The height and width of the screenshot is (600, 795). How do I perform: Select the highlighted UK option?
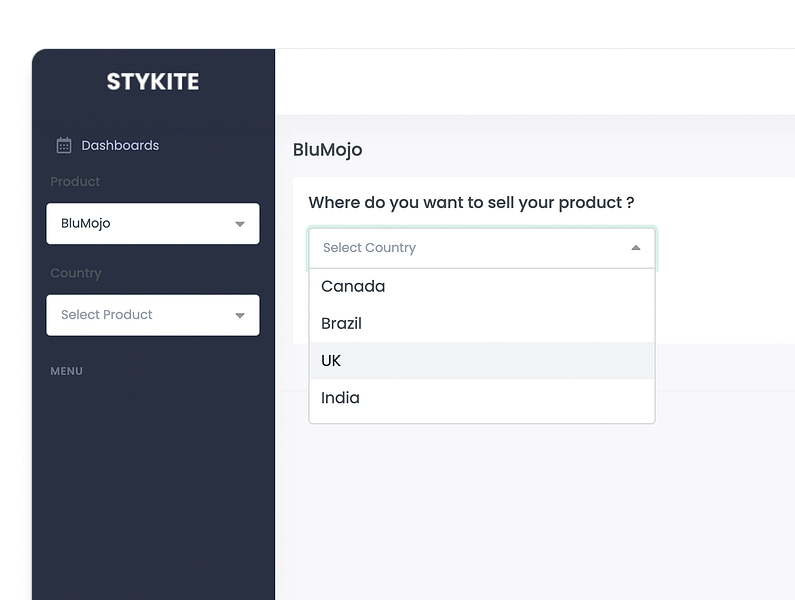coord(482,361)
